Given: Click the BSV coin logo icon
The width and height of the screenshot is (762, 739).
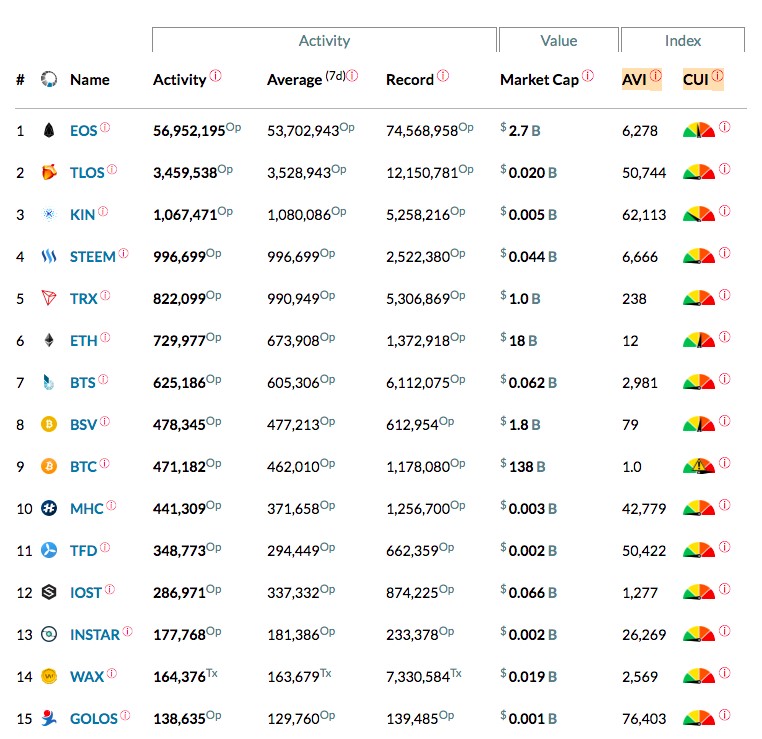Looking at the screenshot, I should click(x=49, y=424).
